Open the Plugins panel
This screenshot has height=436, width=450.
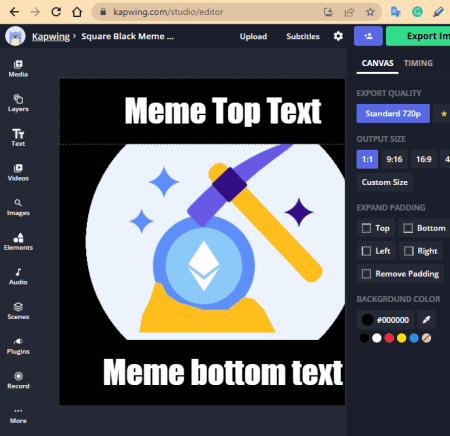[x=18, y=346]
